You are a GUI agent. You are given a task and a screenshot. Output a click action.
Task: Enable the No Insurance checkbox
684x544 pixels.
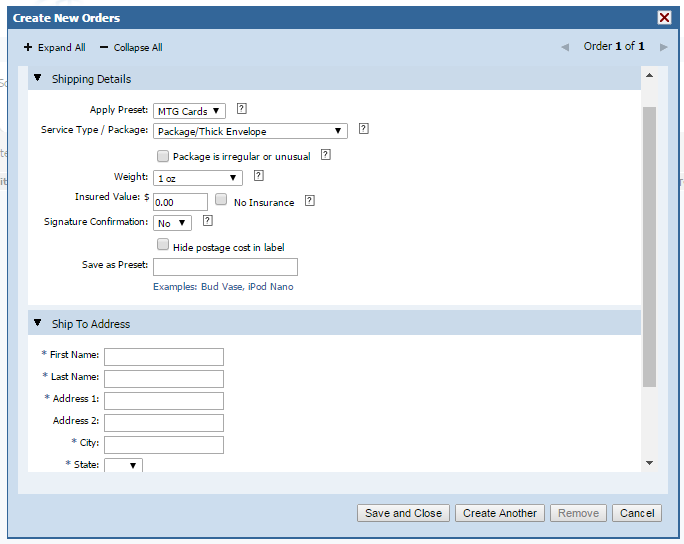click(x=221, y=199)
